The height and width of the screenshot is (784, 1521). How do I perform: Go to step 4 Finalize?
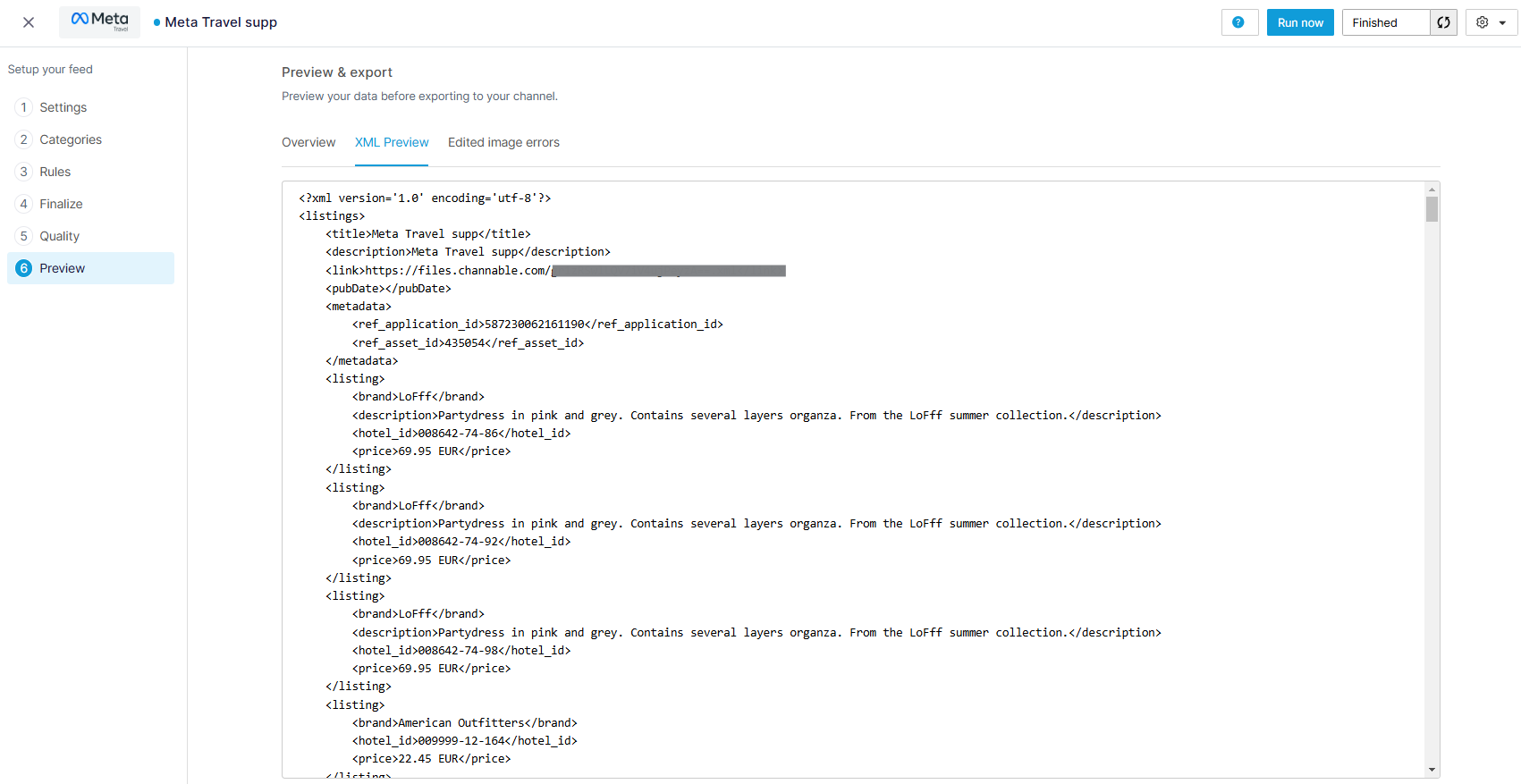[91, 204]
